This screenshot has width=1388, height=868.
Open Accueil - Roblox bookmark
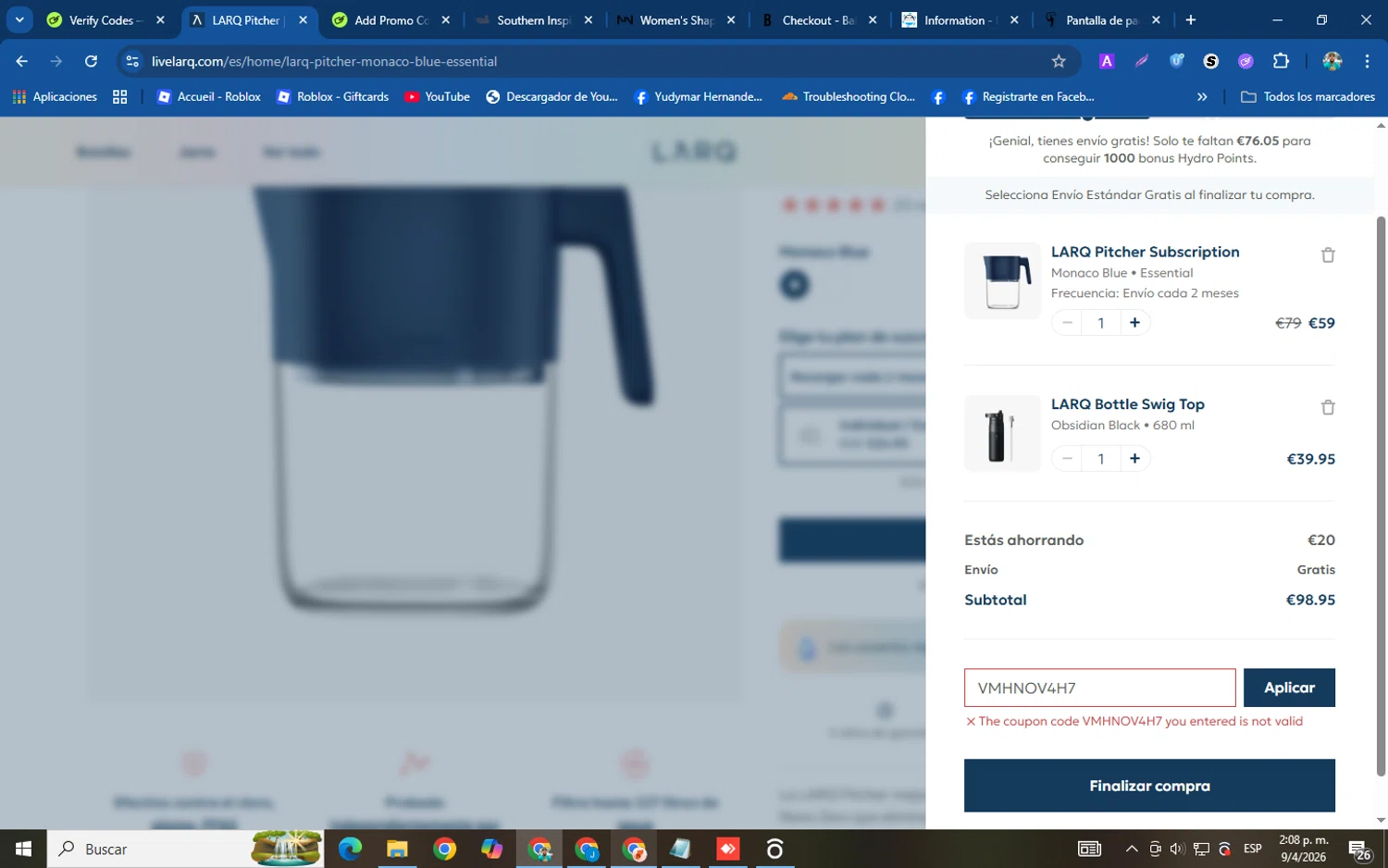[x=209, y=96]
